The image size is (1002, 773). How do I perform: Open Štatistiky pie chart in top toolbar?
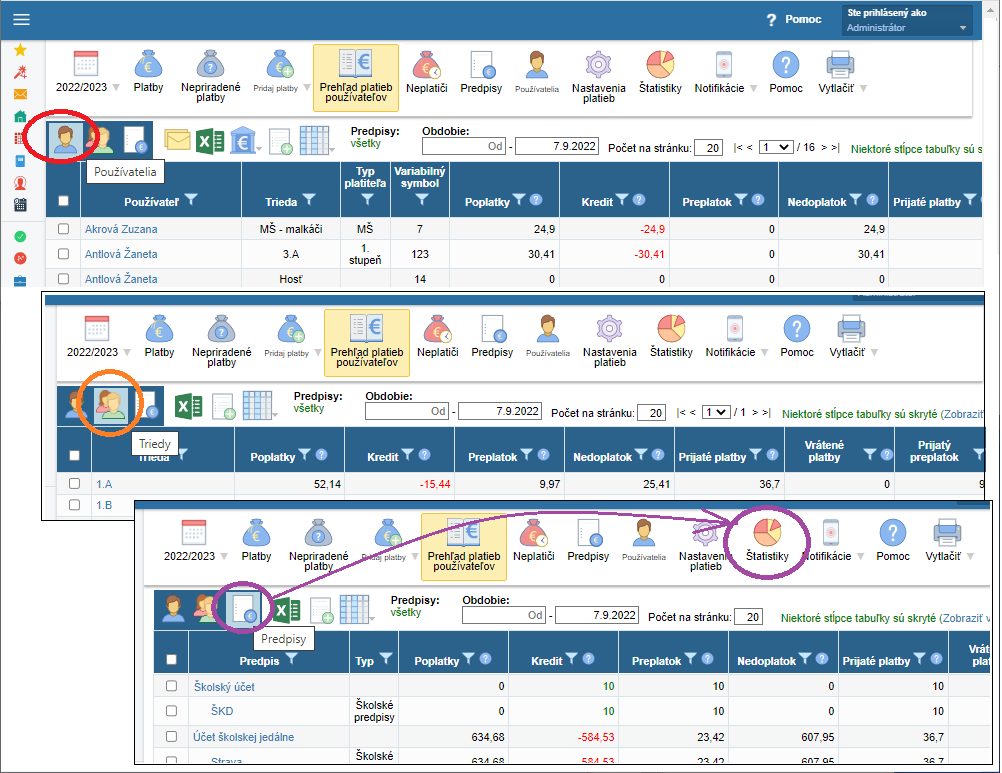click(660, 72)
